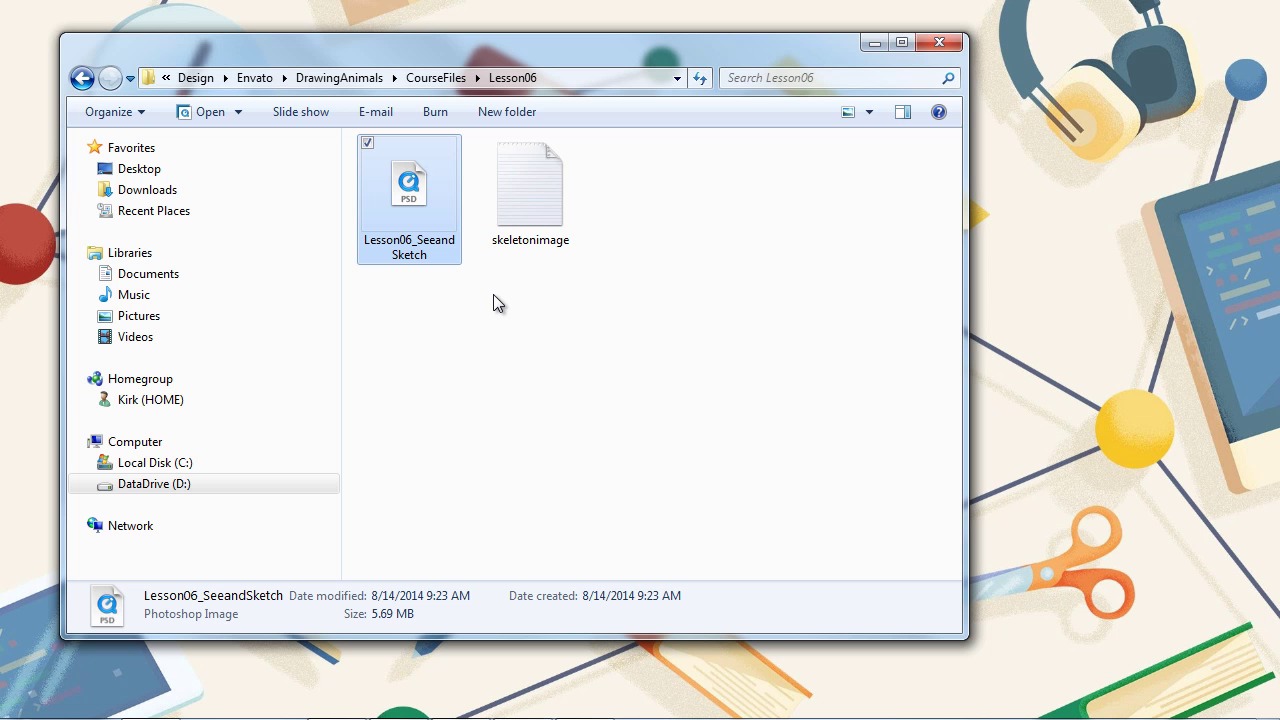
Task: Click the Recent Places icon
Action: coord(105,211)
